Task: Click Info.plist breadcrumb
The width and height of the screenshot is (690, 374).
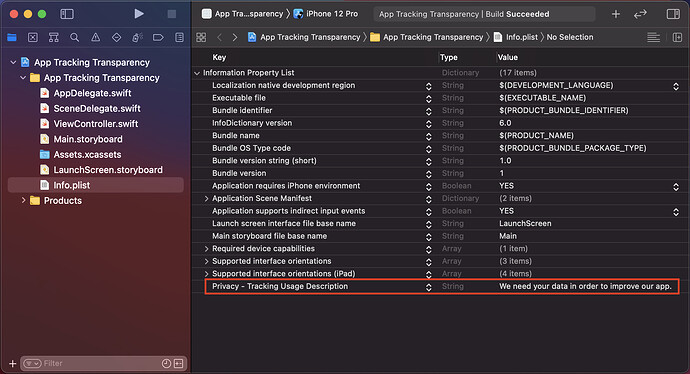Action: (x=516, y=37)
